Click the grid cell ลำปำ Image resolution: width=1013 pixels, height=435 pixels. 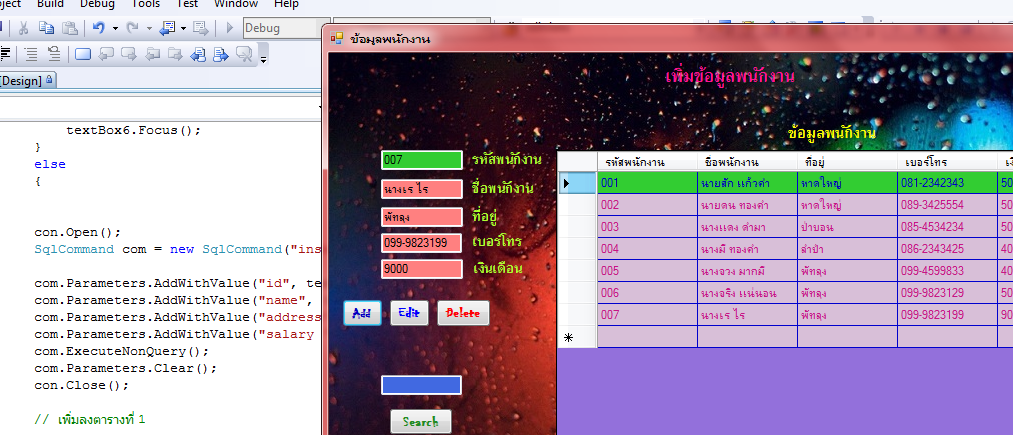(848, 249)
